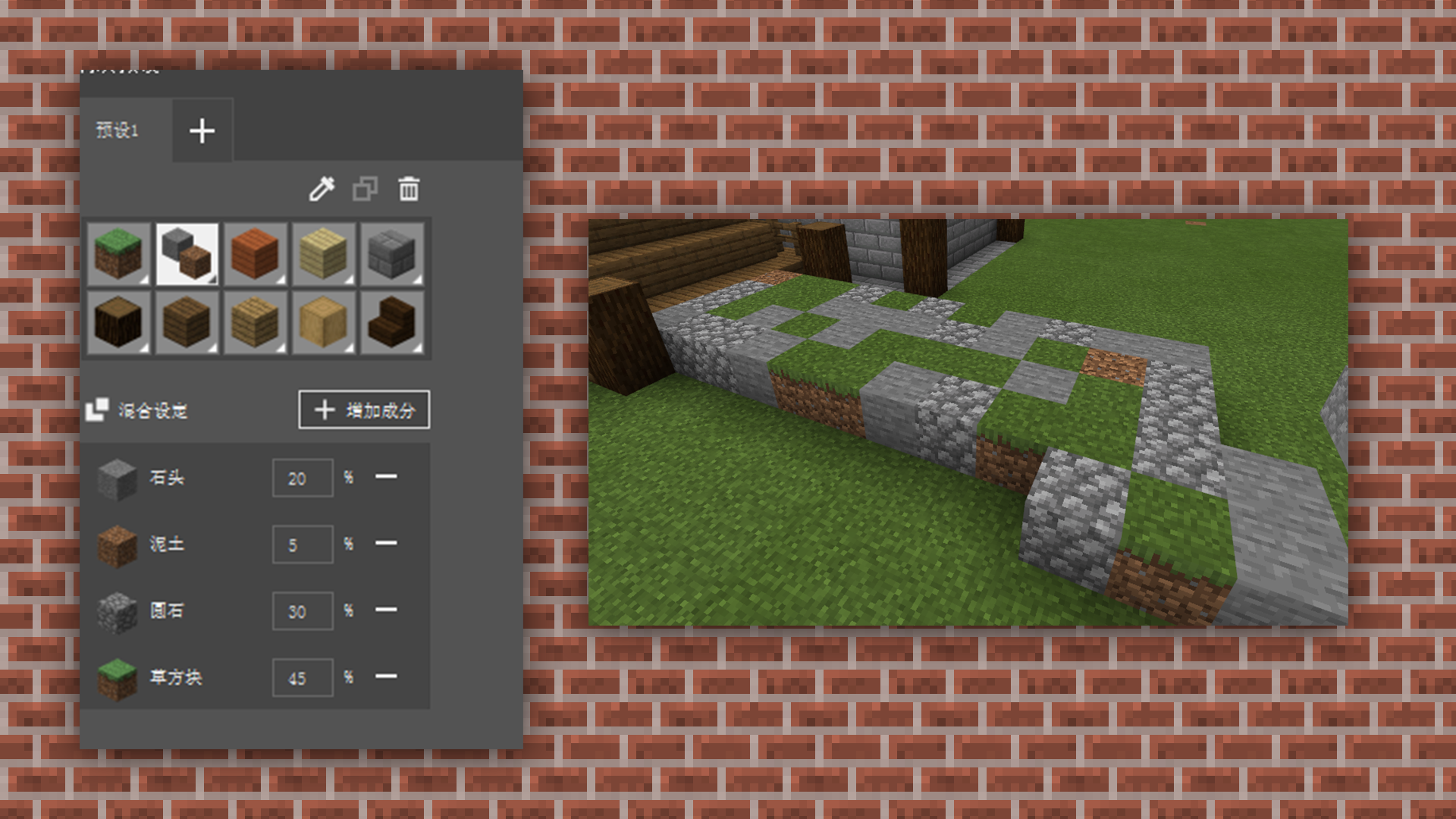Choose the stone bricks block

(x=391, y=254)
